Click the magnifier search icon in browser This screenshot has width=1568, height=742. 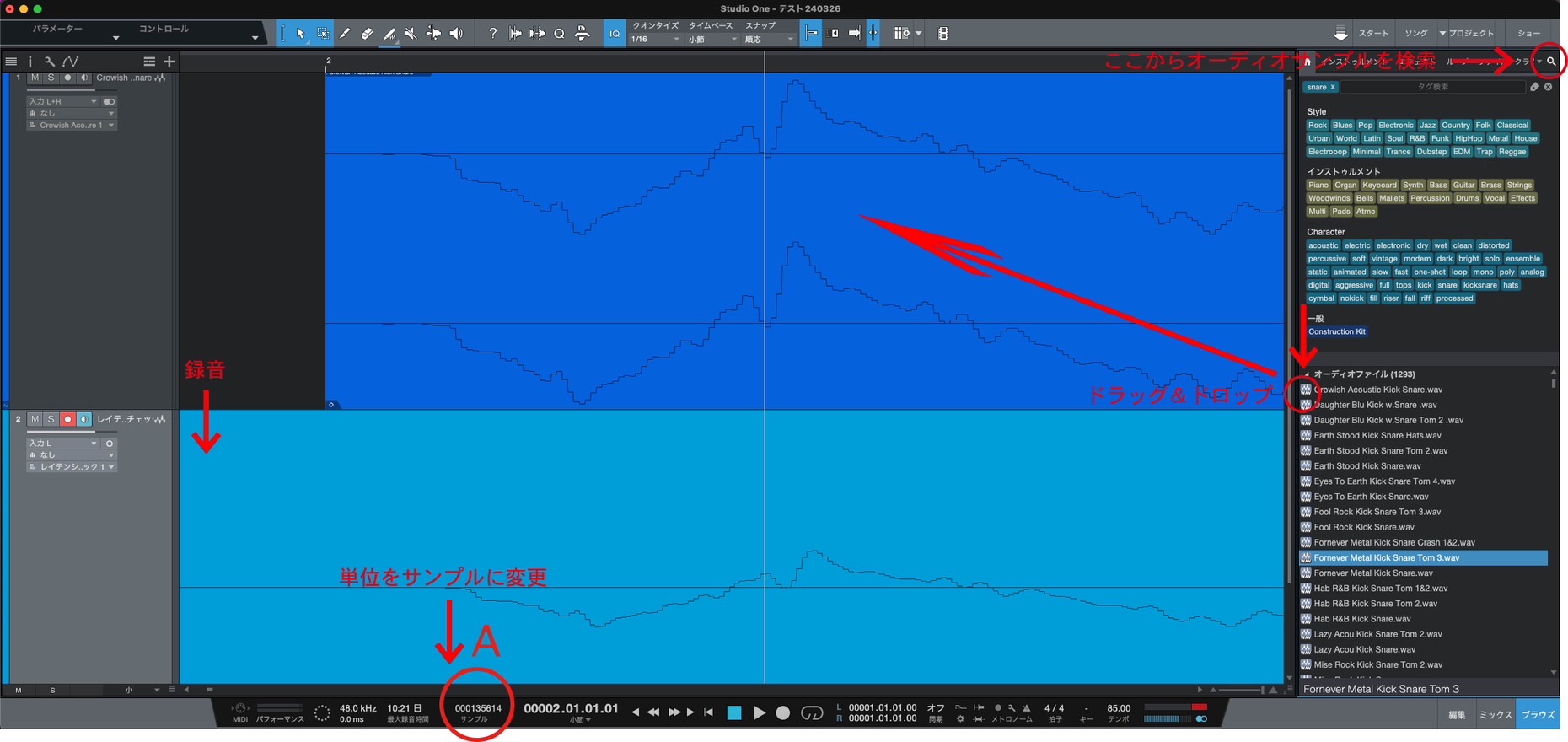1551,62
